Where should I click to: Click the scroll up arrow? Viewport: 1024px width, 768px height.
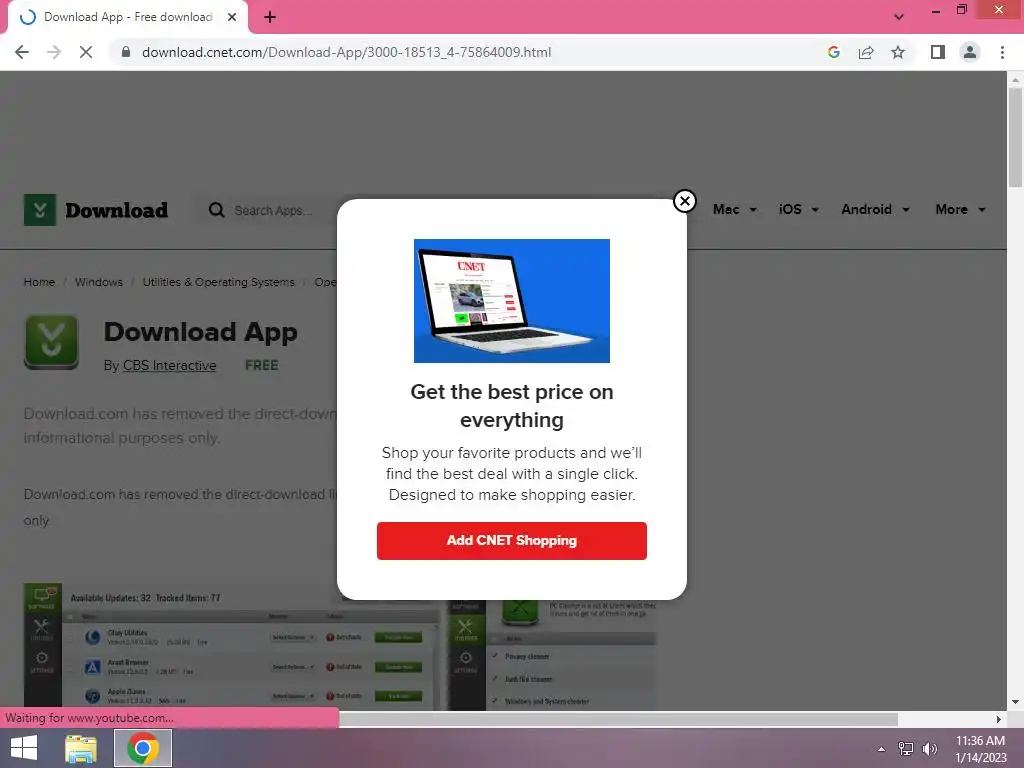coord(1015,80)
